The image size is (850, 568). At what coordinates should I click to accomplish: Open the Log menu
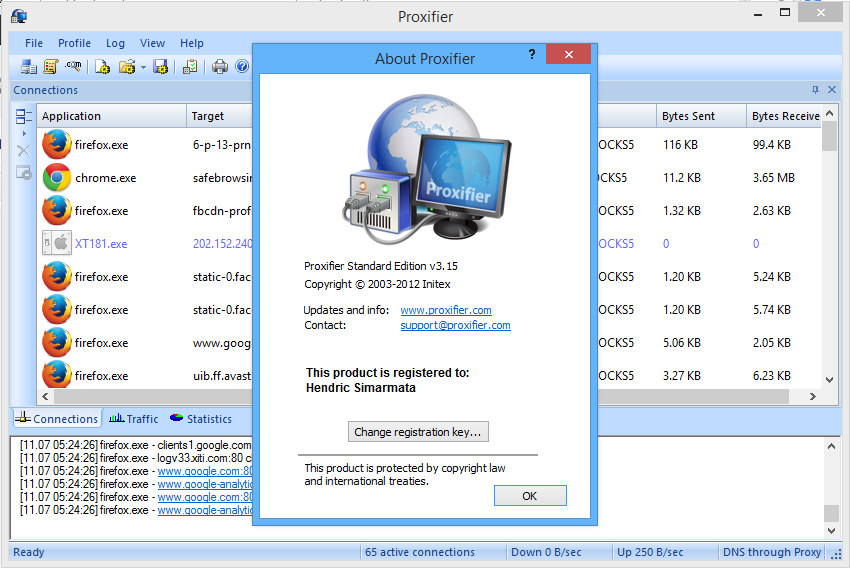[115, 43]
